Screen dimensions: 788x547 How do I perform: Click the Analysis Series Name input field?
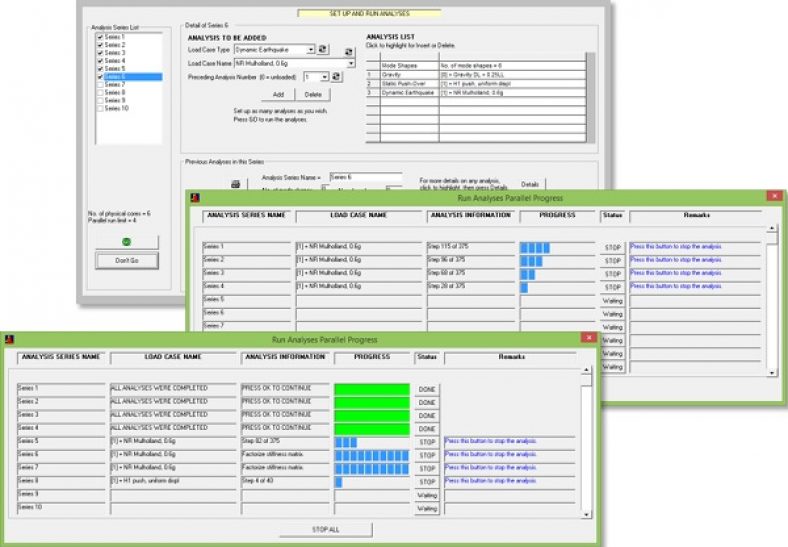[x=366, y=177]
